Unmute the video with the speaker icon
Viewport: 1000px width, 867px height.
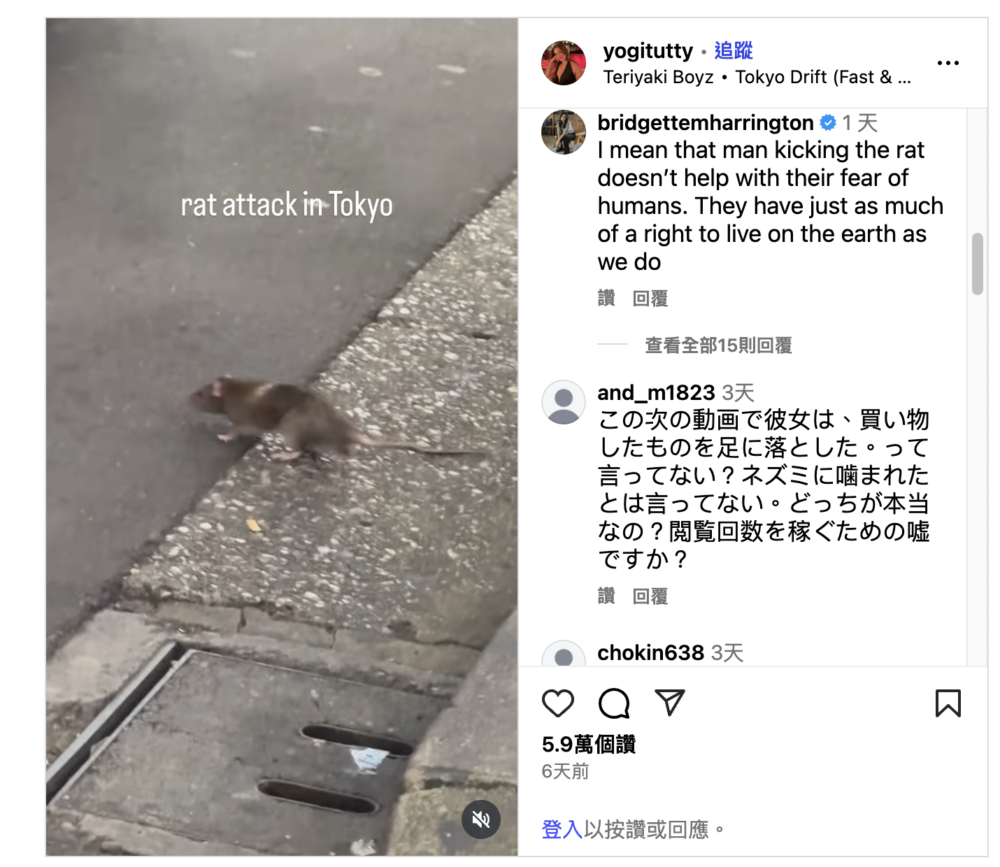481,819
